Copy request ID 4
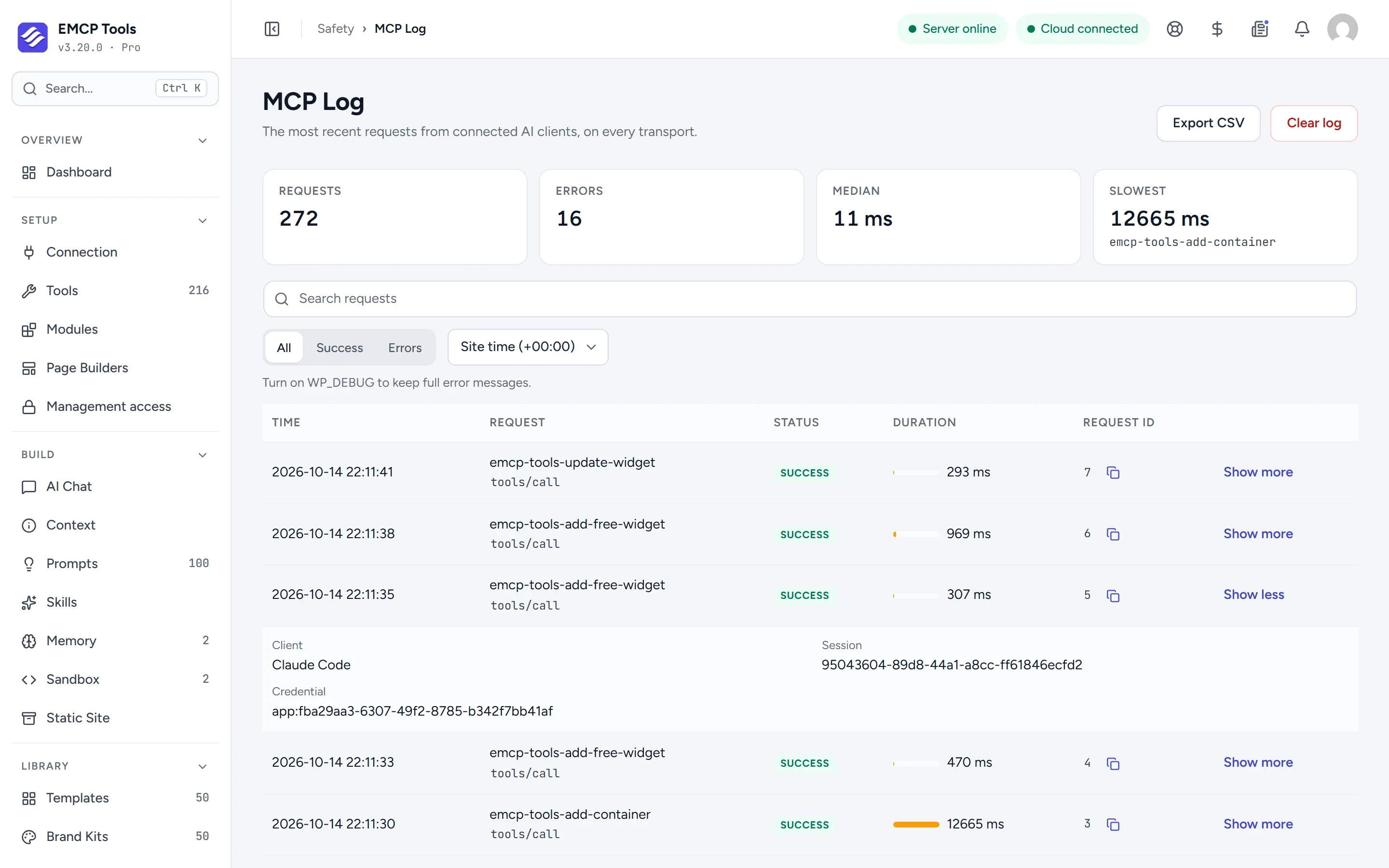 point(1113,763)
